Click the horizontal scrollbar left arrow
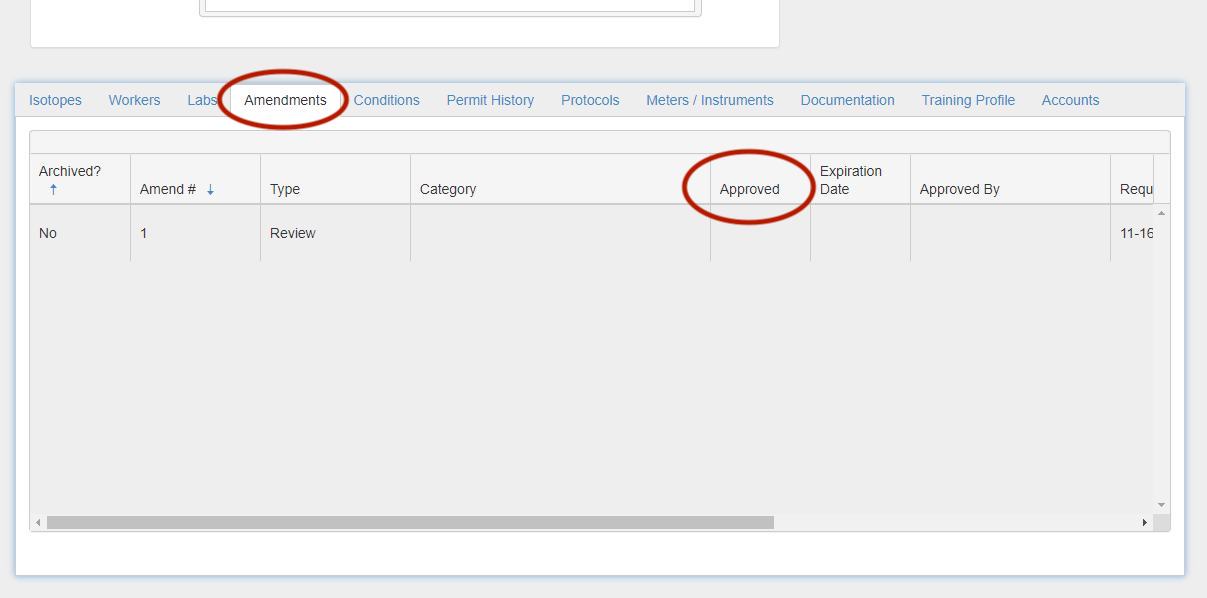The width and height of the screenshot is (1207, 598). coord(38,522)
